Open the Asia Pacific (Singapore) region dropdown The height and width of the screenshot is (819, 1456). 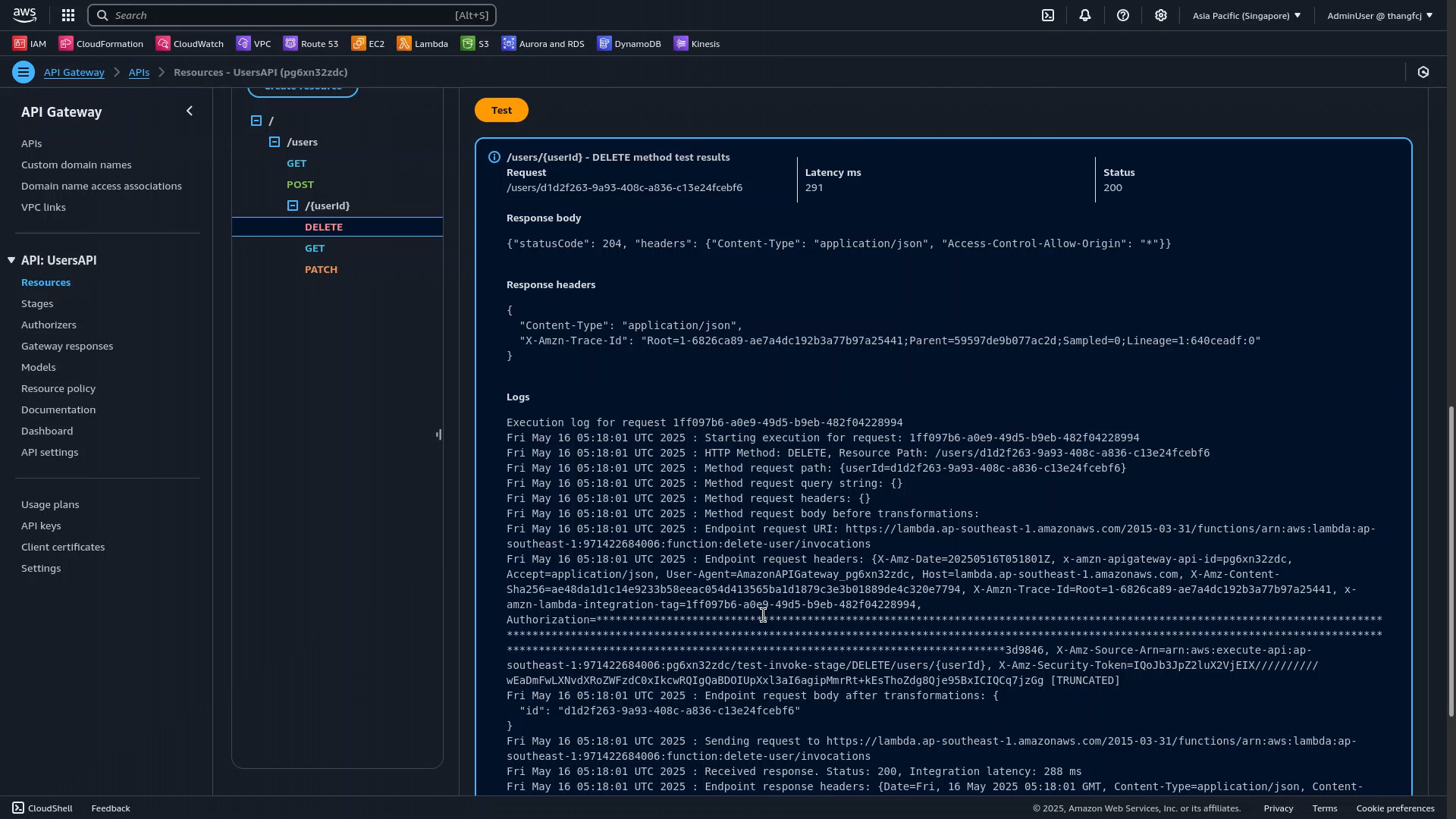[1246, 15]
